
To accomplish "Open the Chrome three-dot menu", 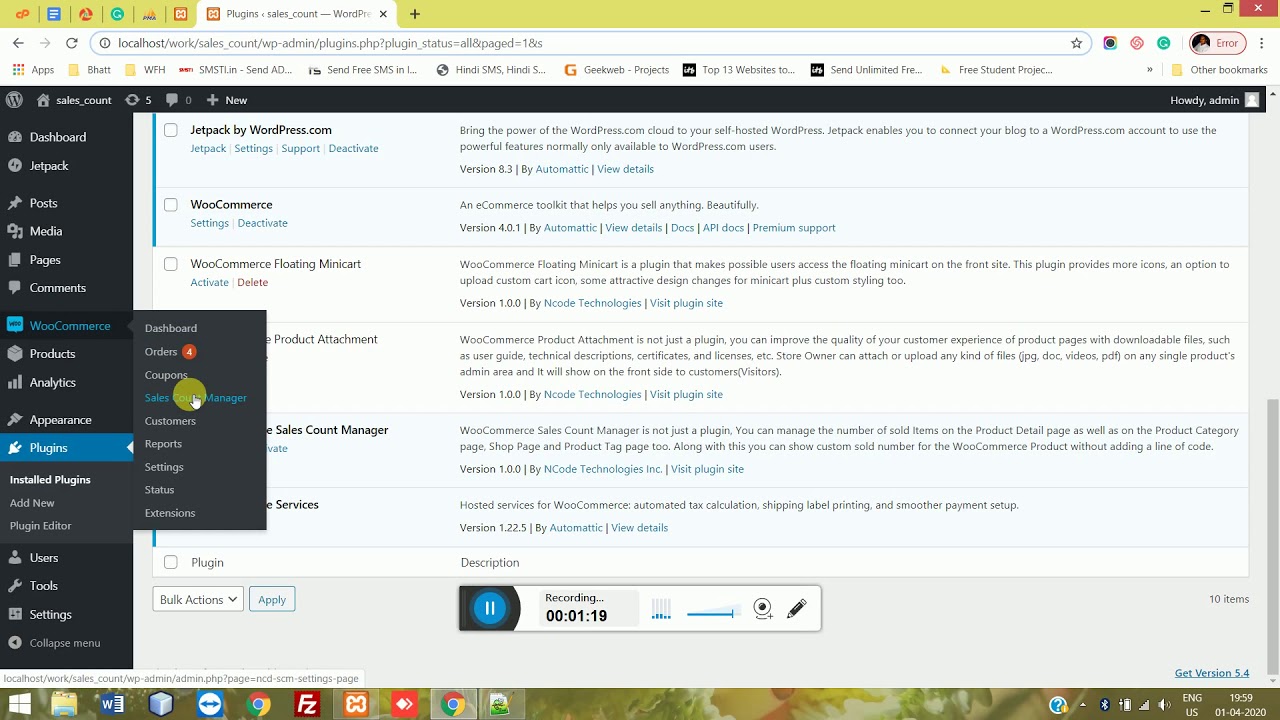I will pyautogui.click(x=1262, y=43).
